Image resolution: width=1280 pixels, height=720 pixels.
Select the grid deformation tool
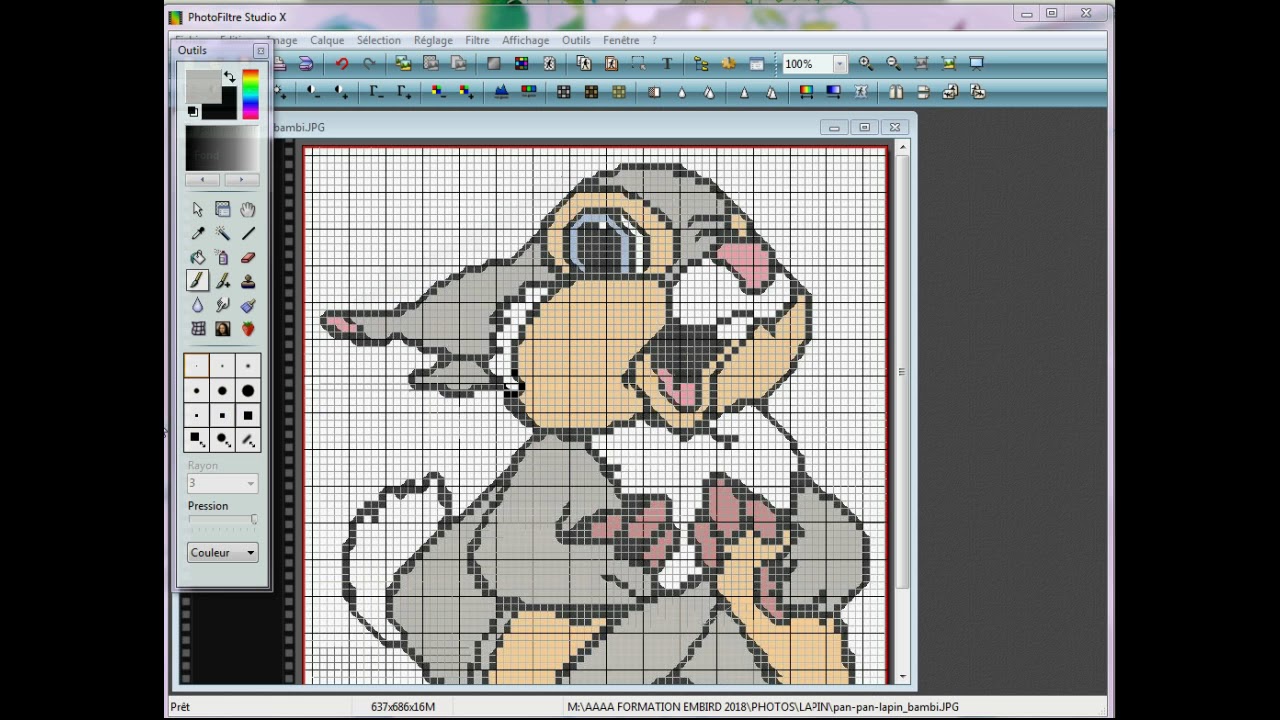(197, 329)
